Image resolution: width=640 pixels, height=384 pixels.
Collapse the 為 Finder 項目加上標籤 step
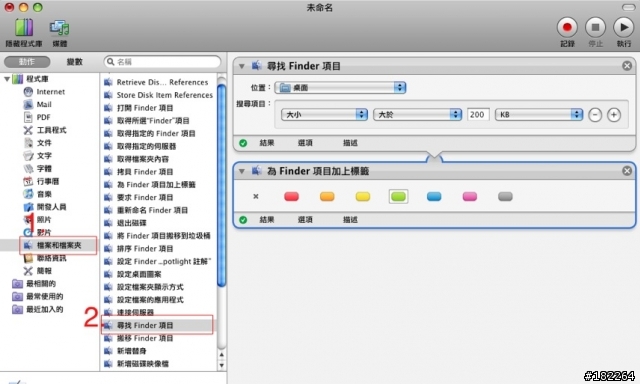(x=242, y=171)
